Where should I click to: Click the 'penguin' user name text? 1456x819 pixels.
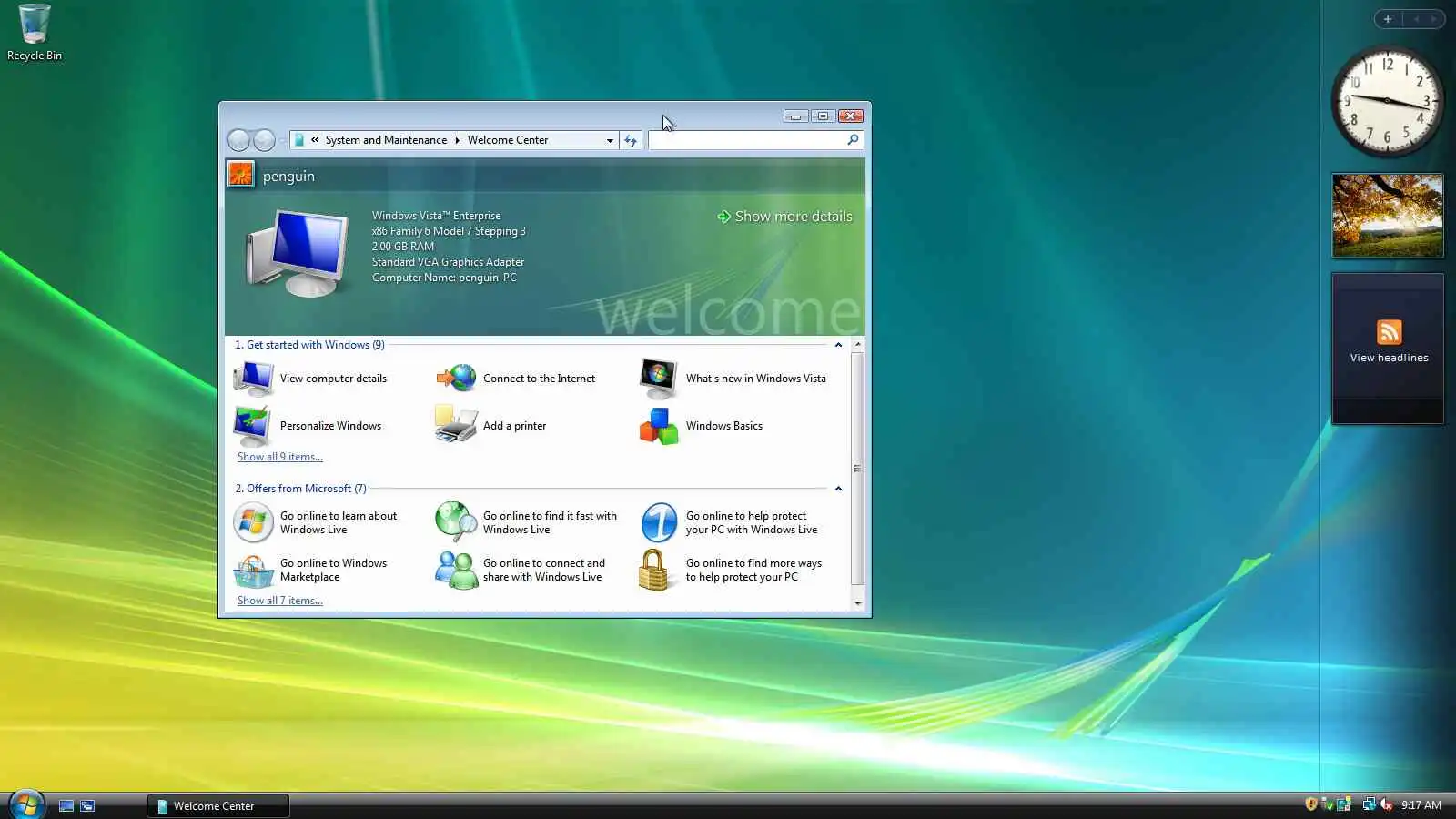pyautogui.click(x=288, y=177)
